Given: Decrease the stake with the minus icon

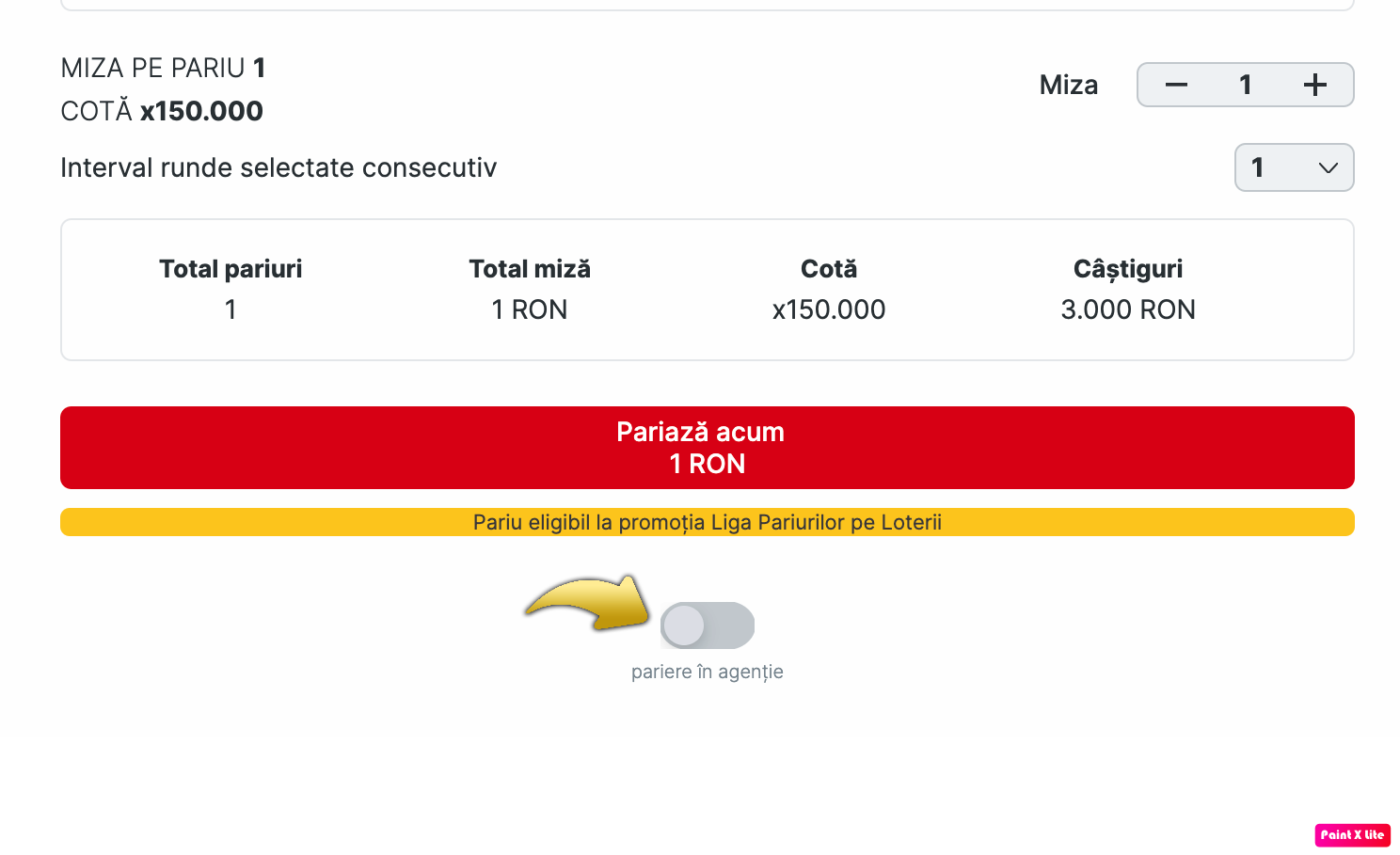Looking at the screenshot, I should click(x=1176, y=85).
